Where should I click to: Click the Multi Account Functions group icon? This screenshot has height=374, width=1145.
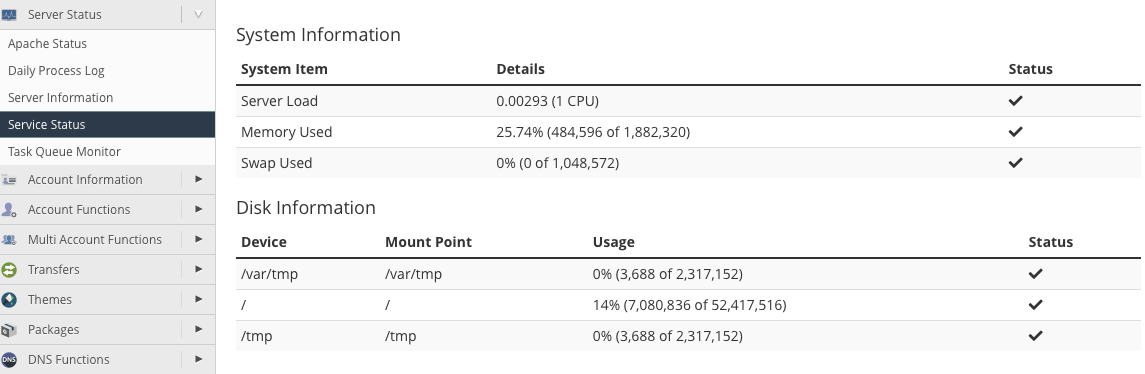click(x=9, y=240)
